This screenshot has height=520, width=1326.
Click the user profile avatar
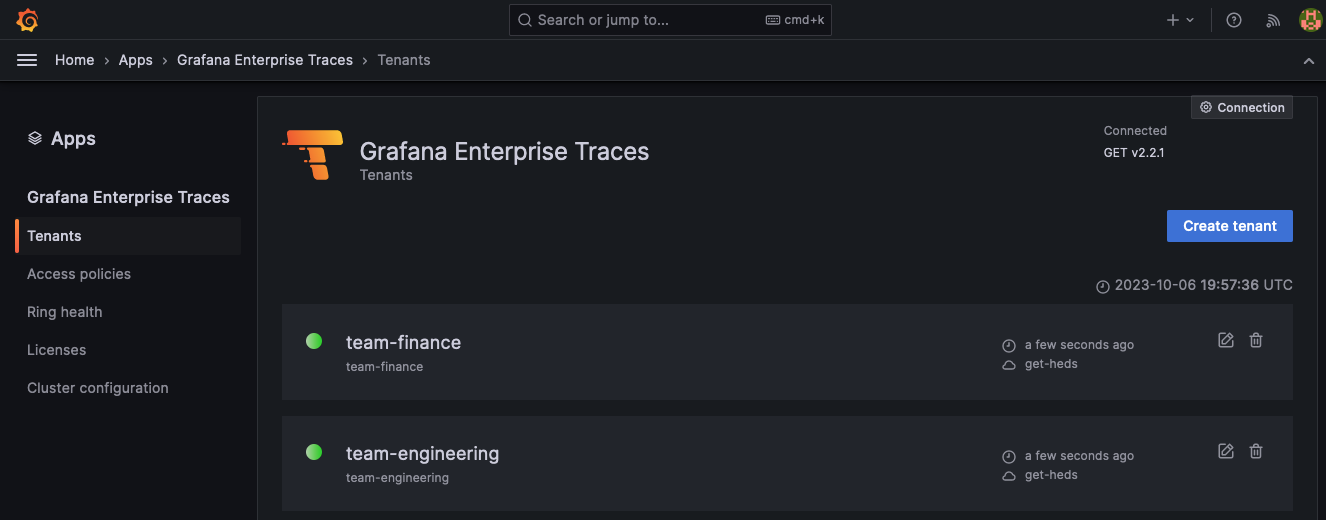pos(1310,20)
